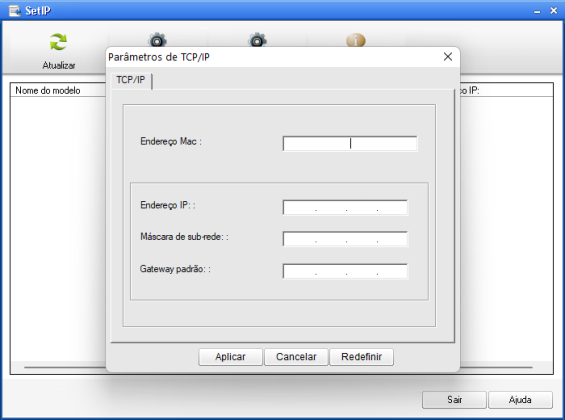This screenshot has width=565, height=420.
Task: Click the Gateway padrão field
Action: (x=345, y=271)
